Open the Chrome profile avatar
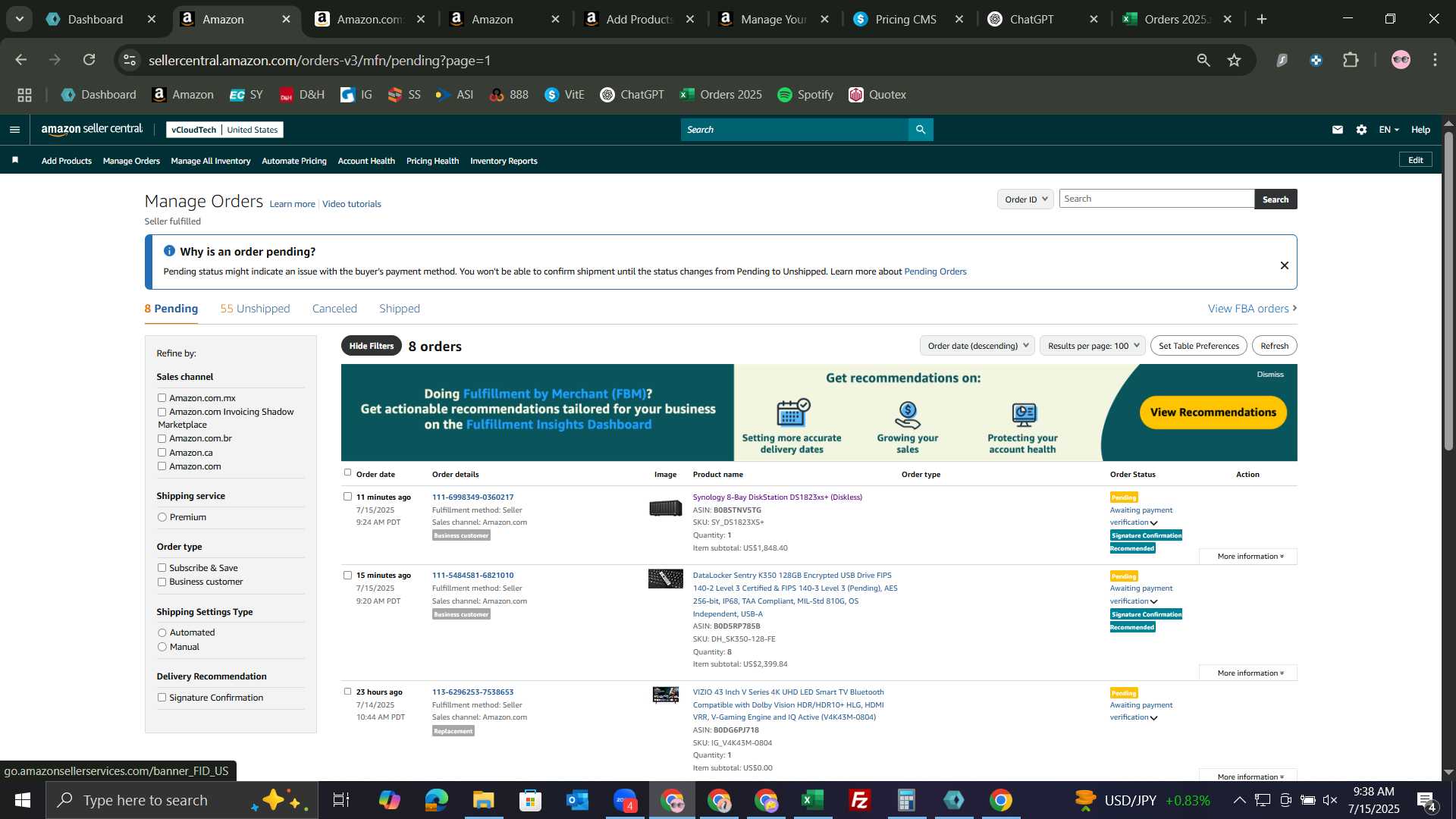The image size is (1456, 819). (1401, 60)
